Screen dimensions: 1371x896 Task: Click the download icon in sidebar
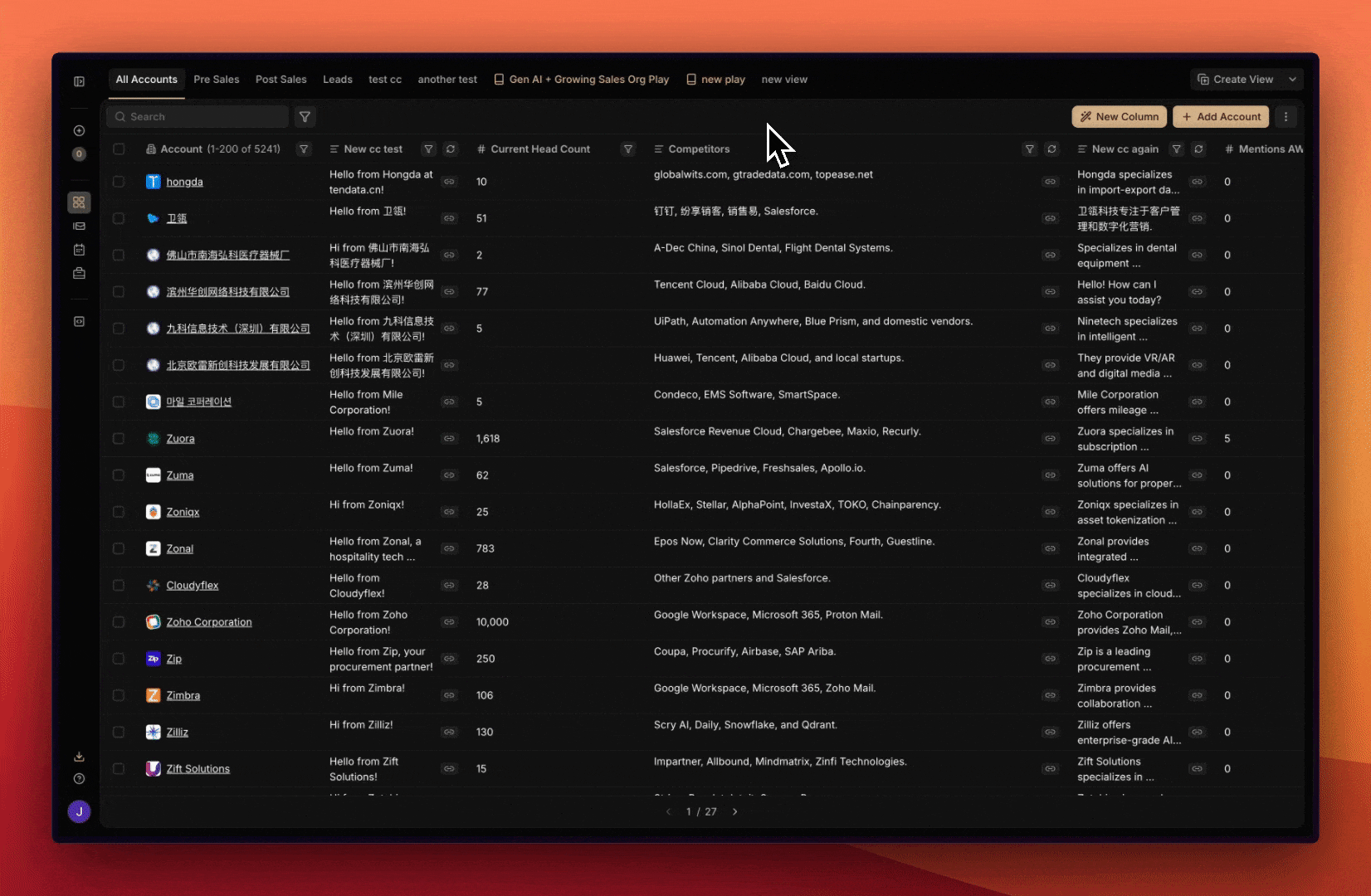[x=79, y=757]
